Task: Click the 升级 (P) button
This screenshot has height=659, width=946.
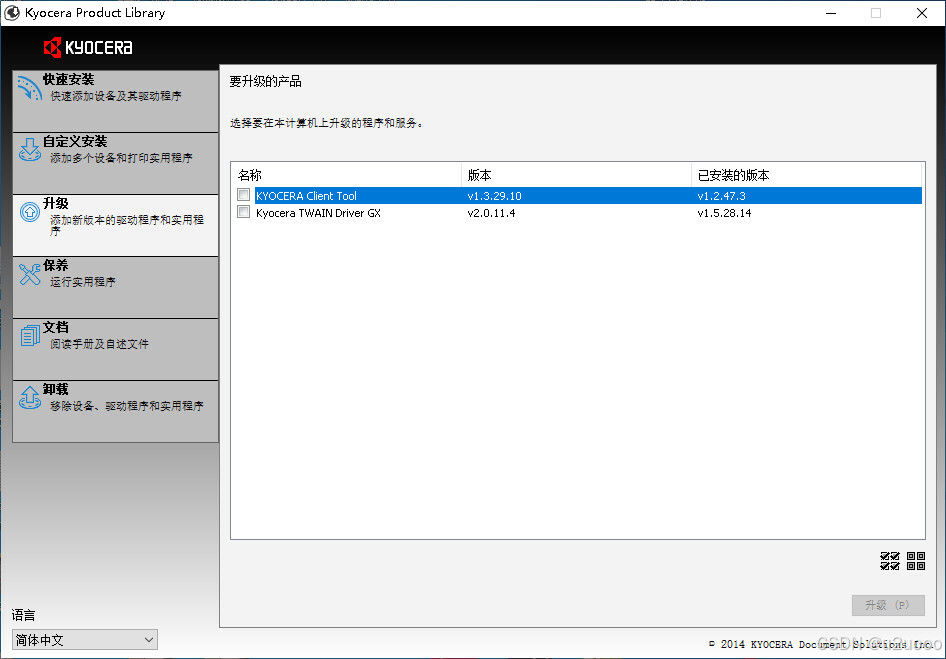Action: tap(888, 605)
